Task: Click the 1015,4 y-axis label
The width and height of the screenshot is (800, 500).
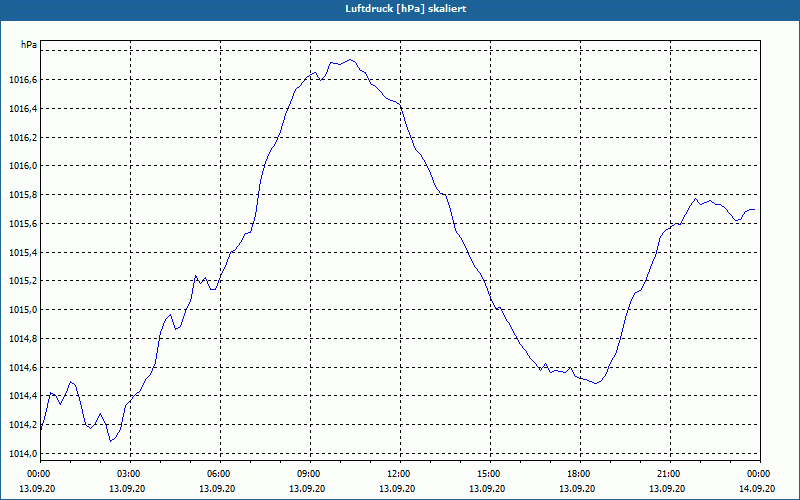Action: 22,253
